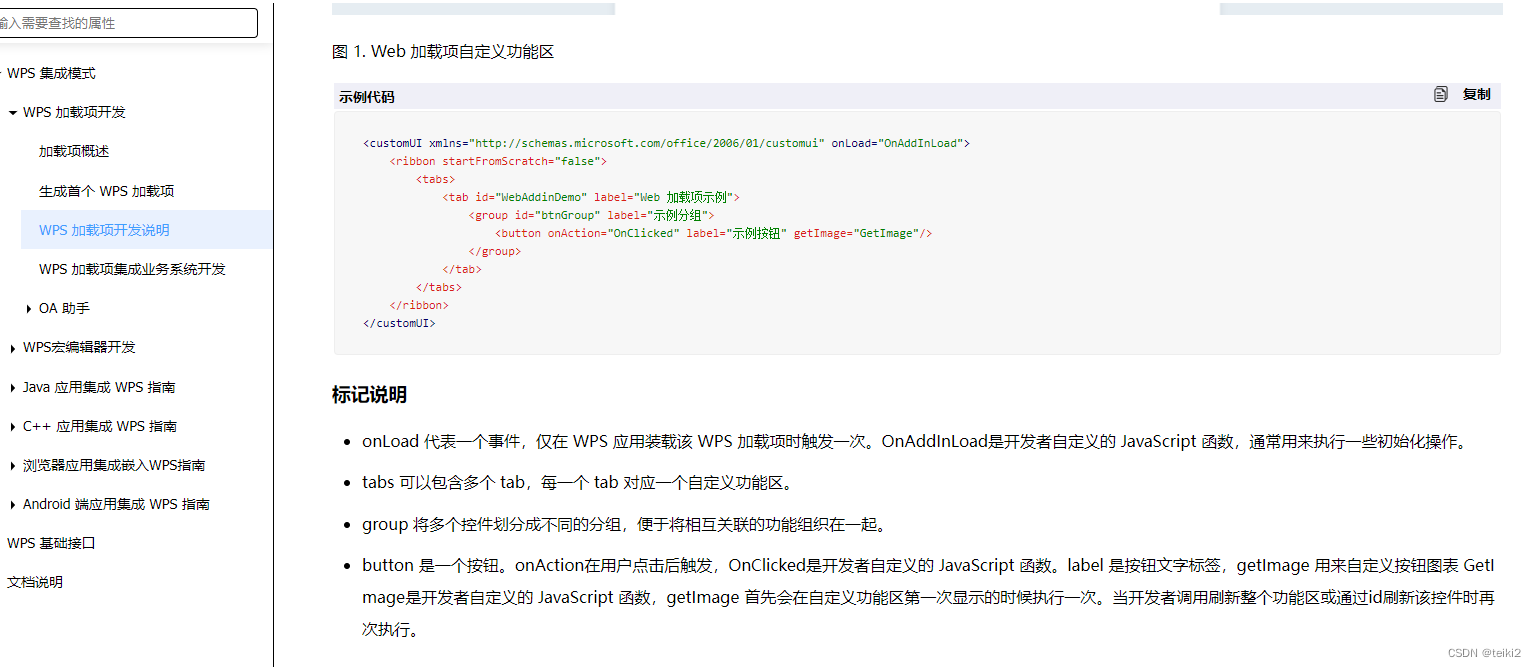Click the attribute search input field
This screenshot has width=1536, height=667.
point(128,22)
